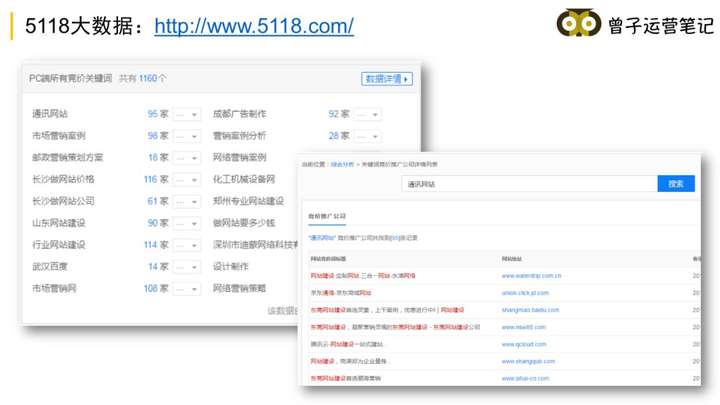Click the 网站地址 column header
The height and width of the screenshot is (405, 720).
click(512, 259)
